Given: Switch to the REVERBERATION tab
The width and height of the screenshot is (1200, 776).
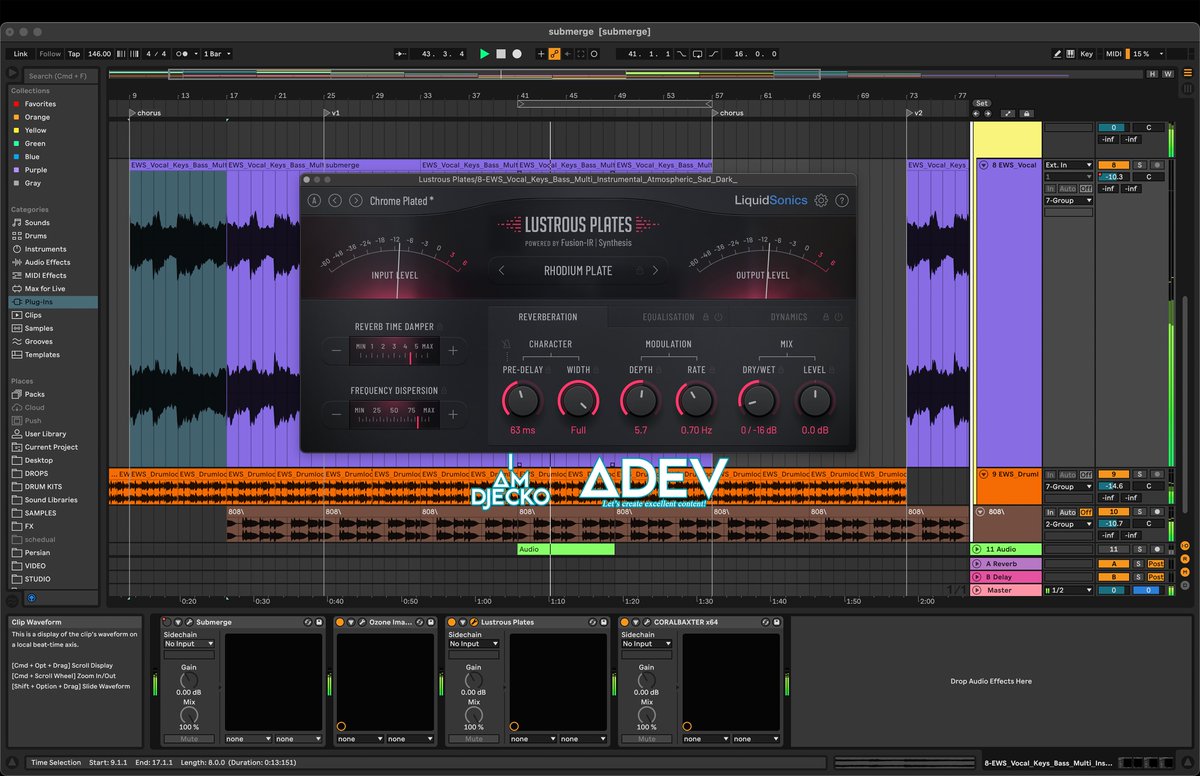Looking at the screenshot, I should tap(547, 317).
